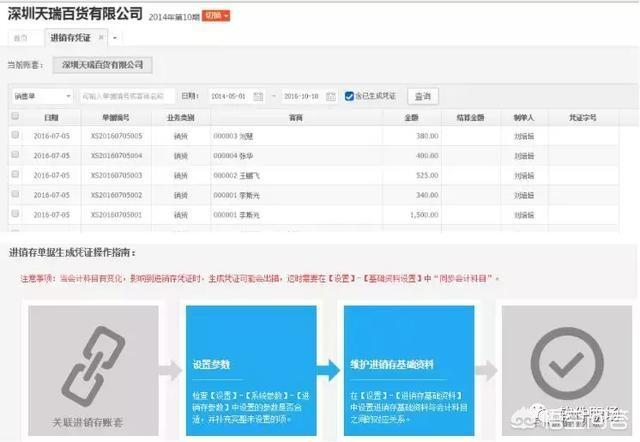Check the row for XS20160705005
Viewport: 640px width, 442px height.
15,135
